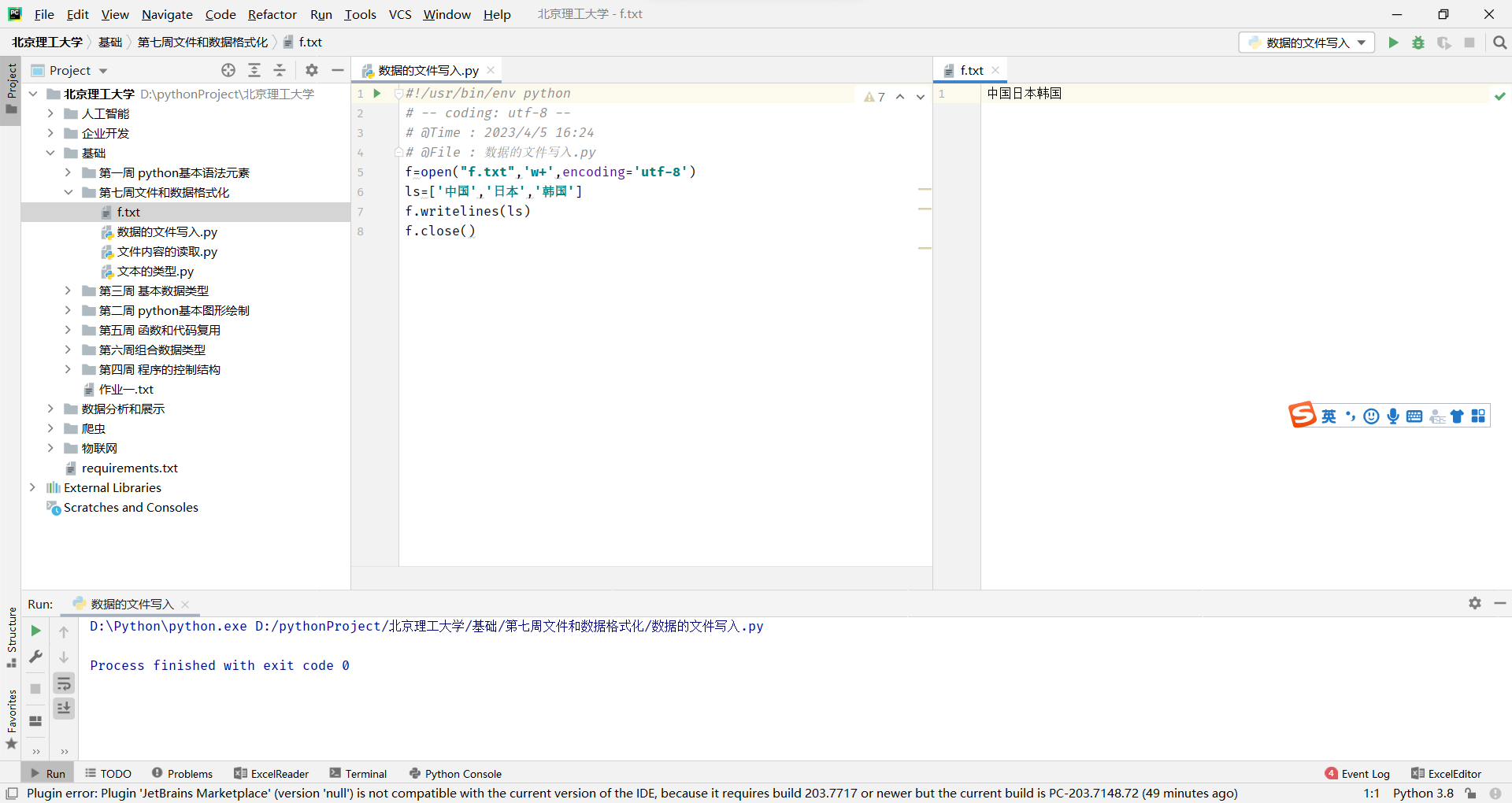Activate Sogou voice input microphone

click(x=1393, y=416)
